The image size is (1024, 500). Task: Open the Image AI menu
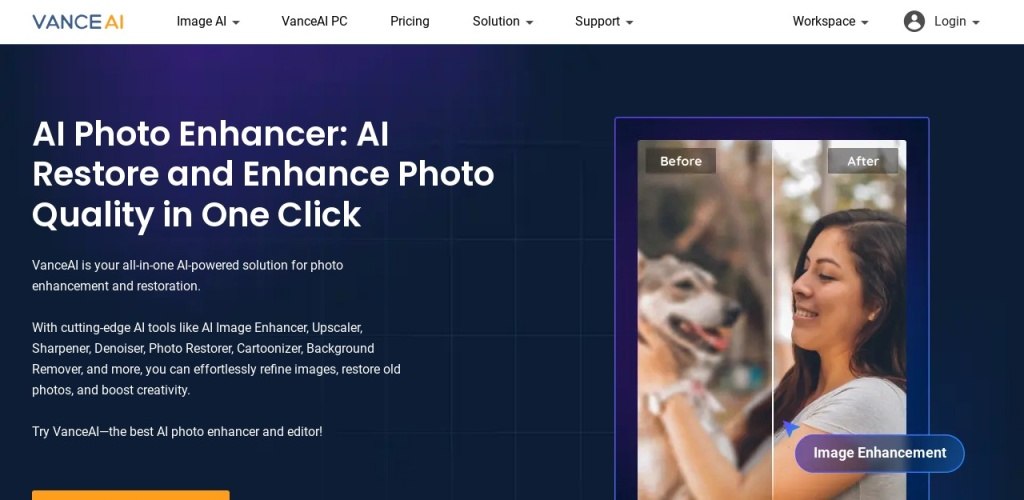coord(201,22)
